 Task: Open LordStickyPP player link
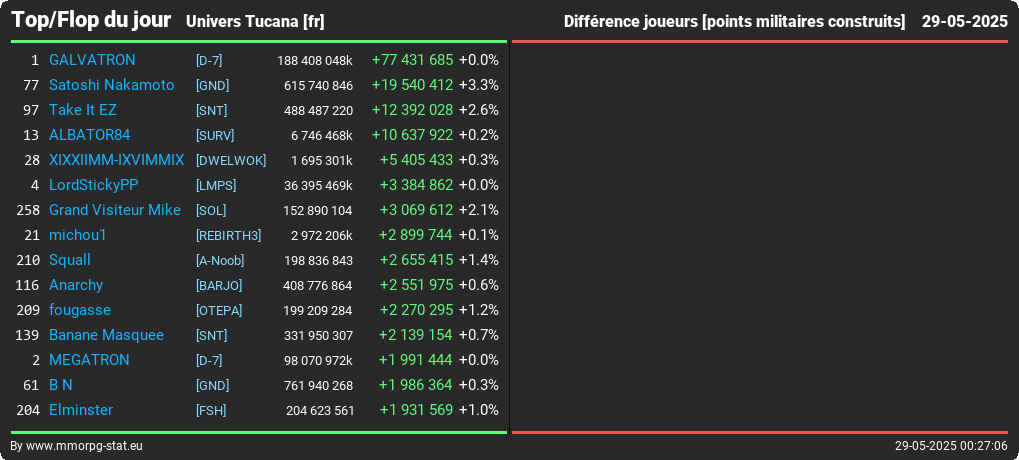click(94, 185)
